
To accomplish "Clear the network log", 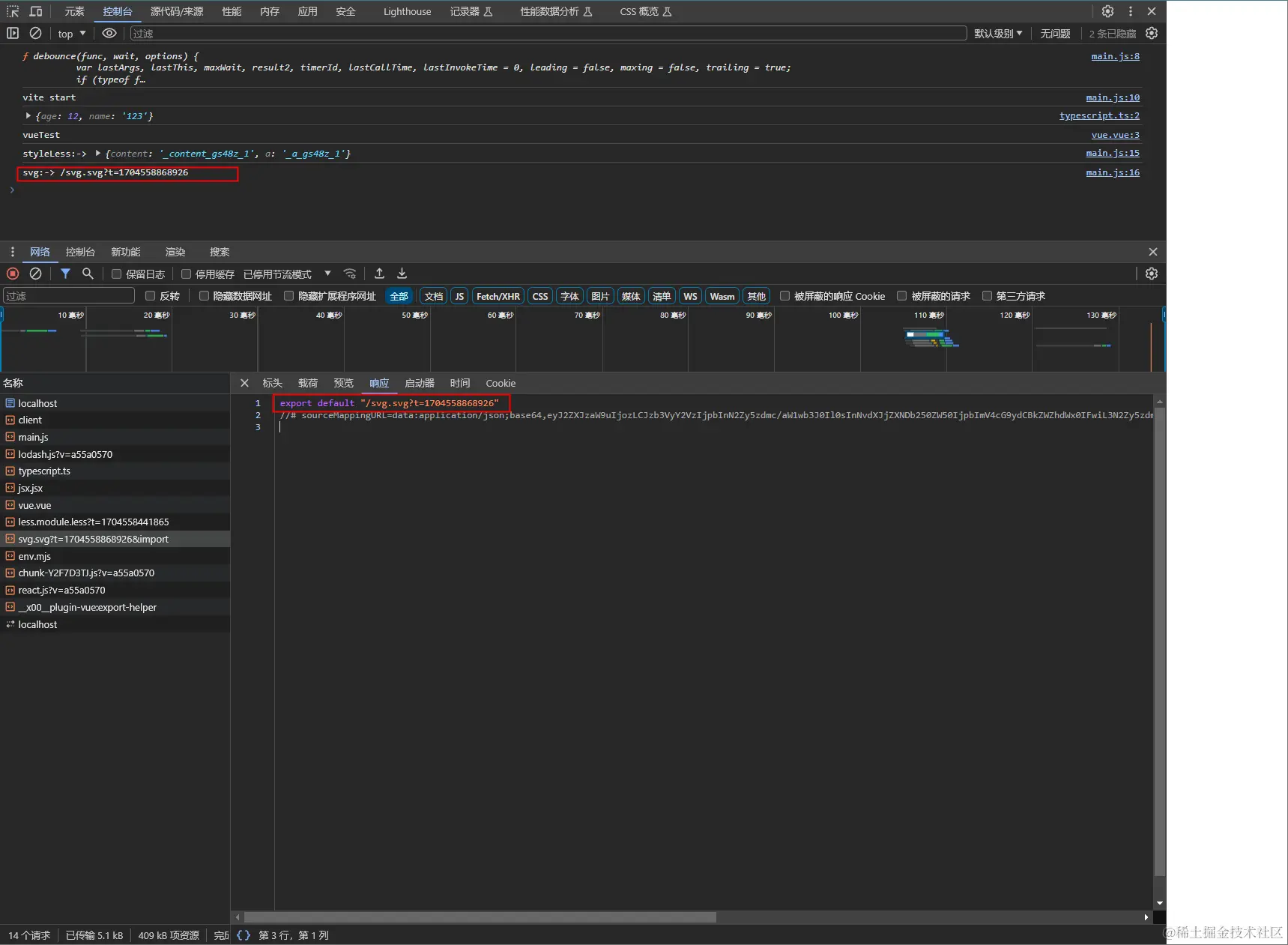I will [35, 274].
